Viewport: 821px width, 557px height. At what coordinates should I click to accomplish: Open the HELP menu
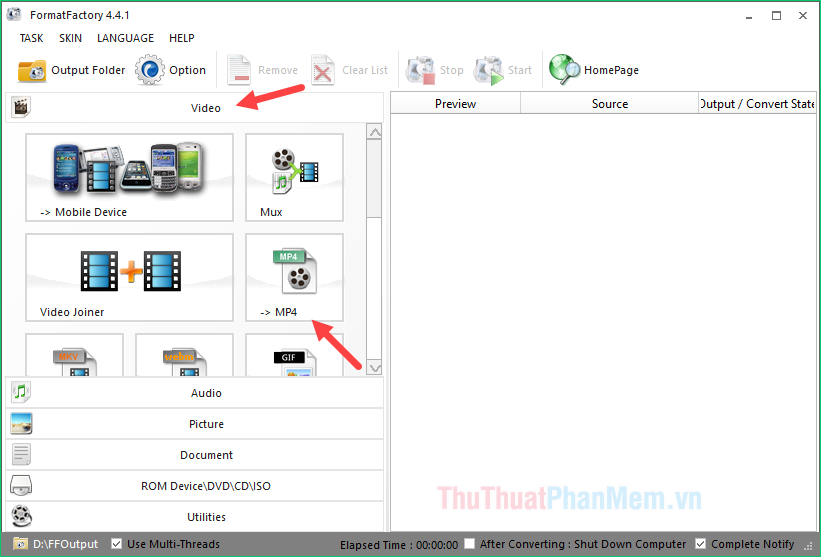point(182,38)
